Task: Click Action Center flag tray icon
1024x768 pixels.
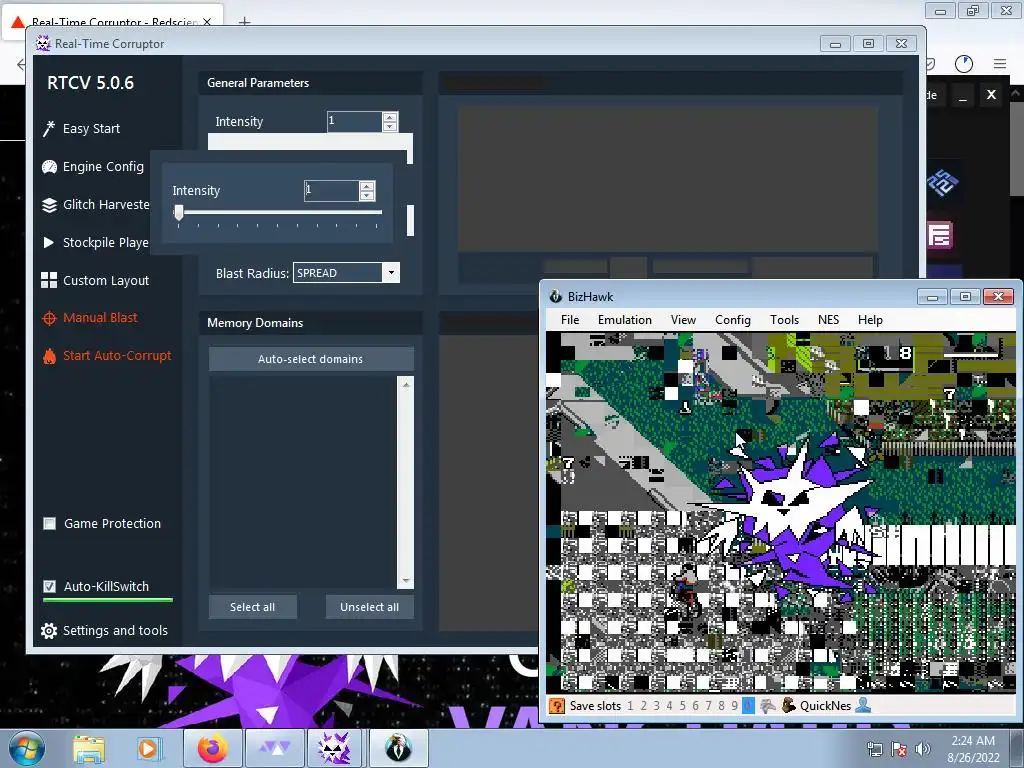Action: (899, 750)
